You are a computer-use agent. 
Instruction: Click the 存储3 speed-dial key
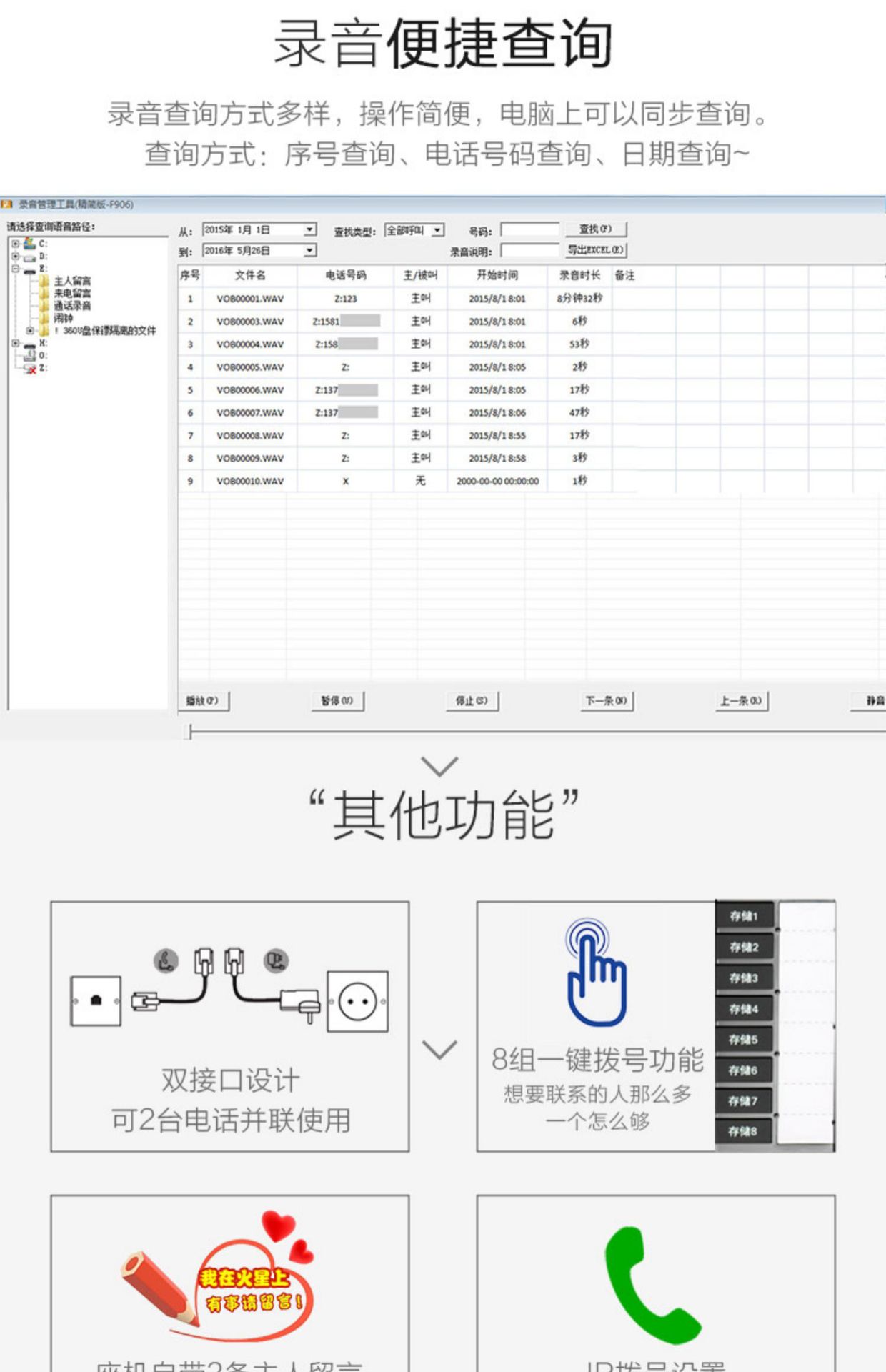[x=745, y=978]
